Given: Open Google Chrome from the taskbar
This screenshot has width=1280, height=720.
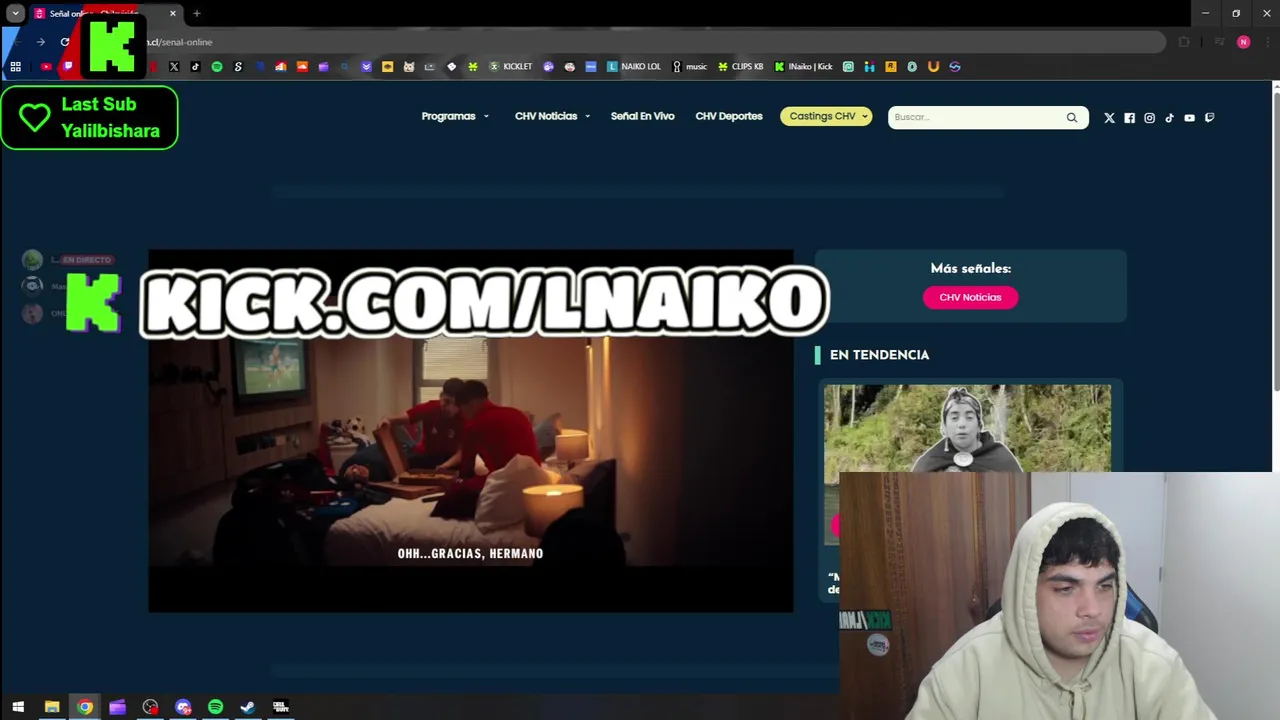Looking at the screenshot, I should click(x=85, y=707).
